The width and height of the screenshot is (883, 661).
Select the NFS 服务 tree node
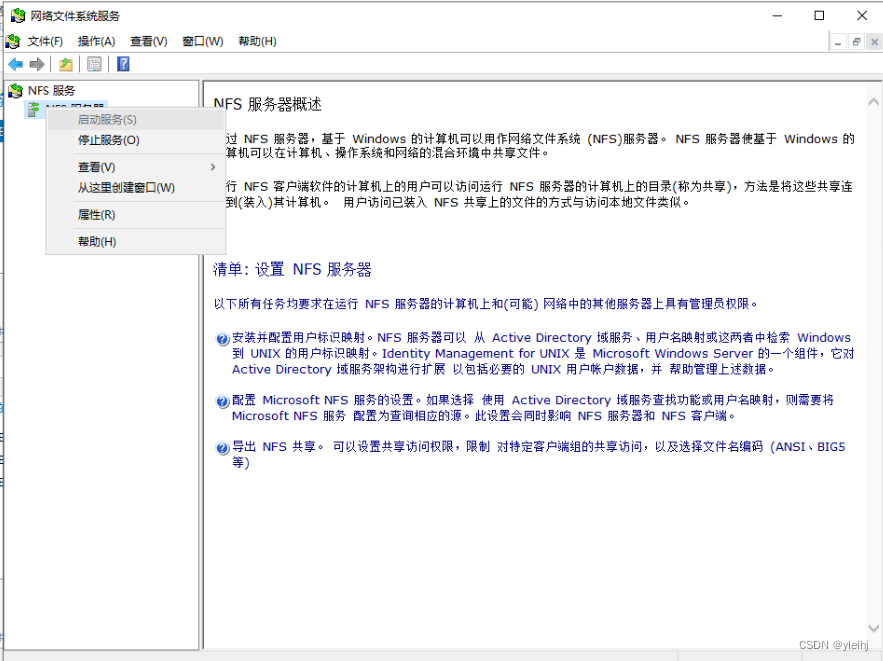[x=51, y=91]
